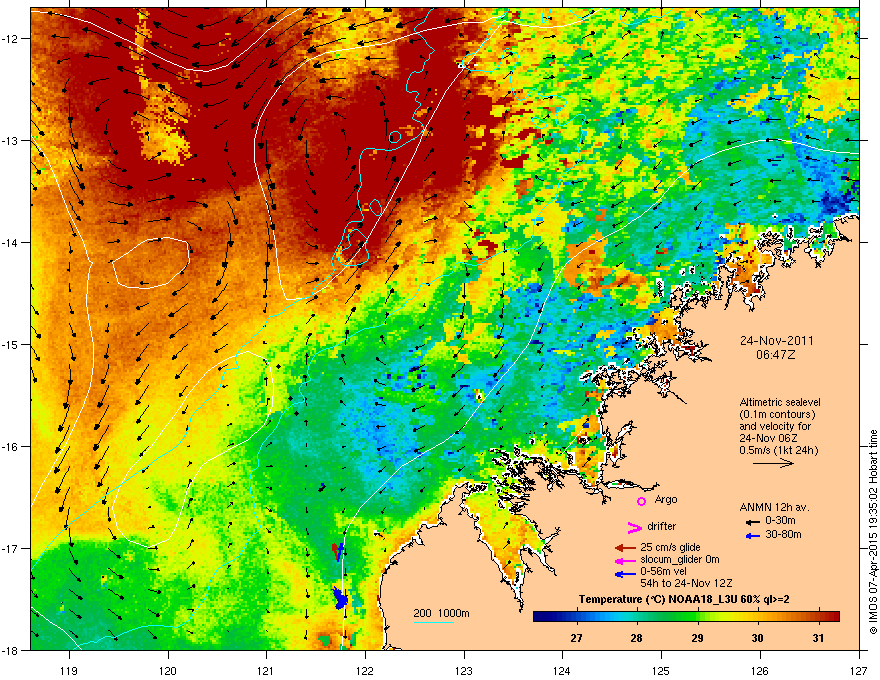
Task: Click the '0-56m vel' legend label
Action: (664, 571)
